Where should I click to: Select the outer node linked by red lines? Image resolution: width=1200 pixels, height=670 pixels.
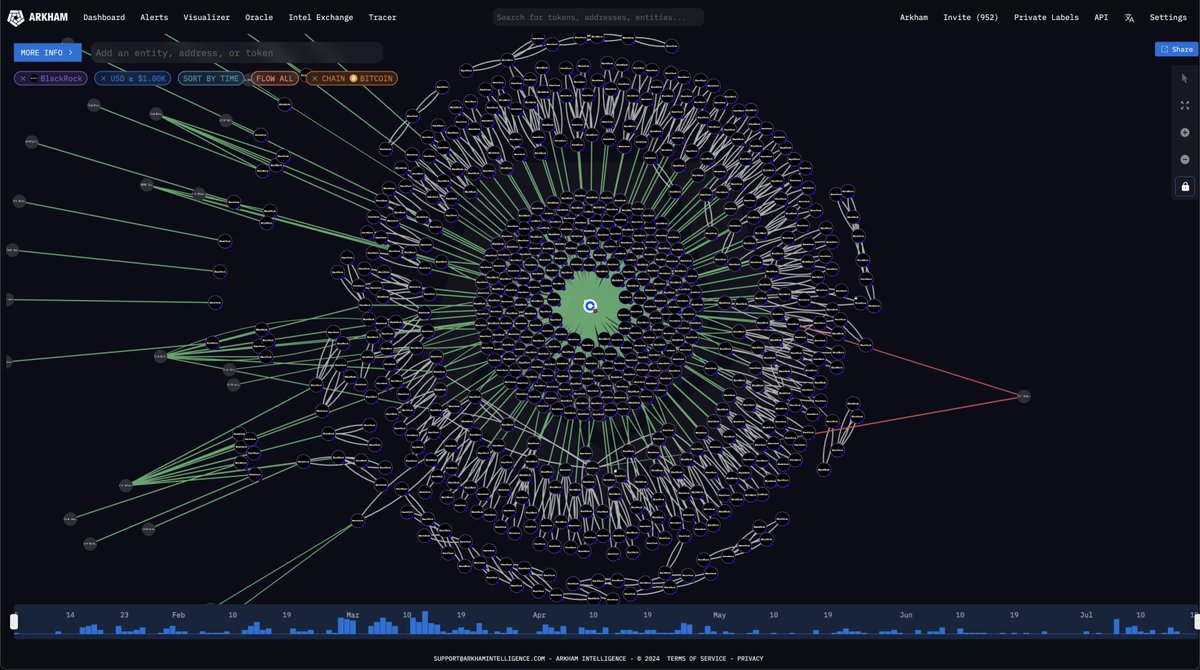pyautogui.click(x=1023, y=396)
